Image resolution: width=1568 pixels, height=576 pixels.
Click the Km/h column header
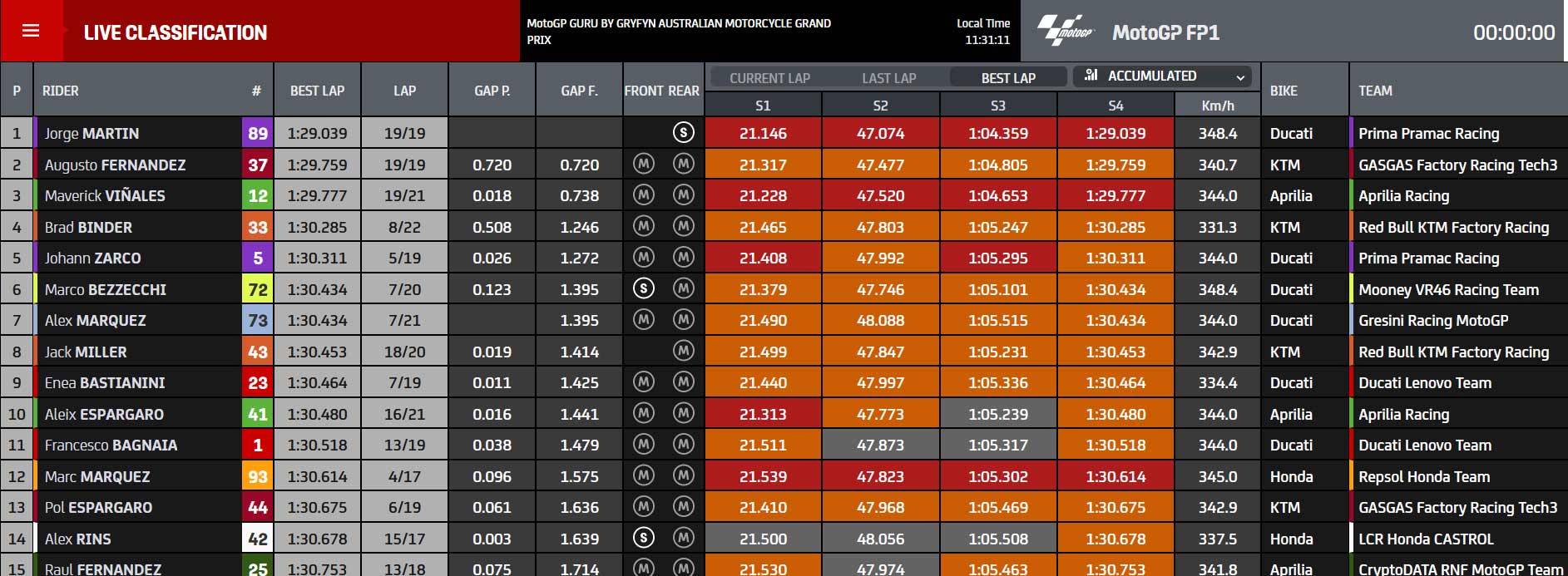(1218, 106)
